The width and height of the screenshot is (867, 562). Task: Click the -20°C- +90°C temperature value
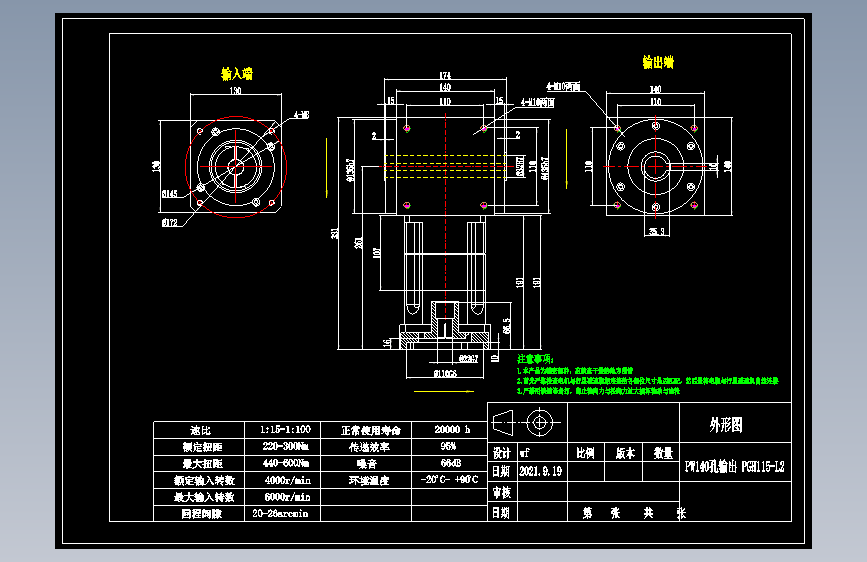[x=449, y=479]
